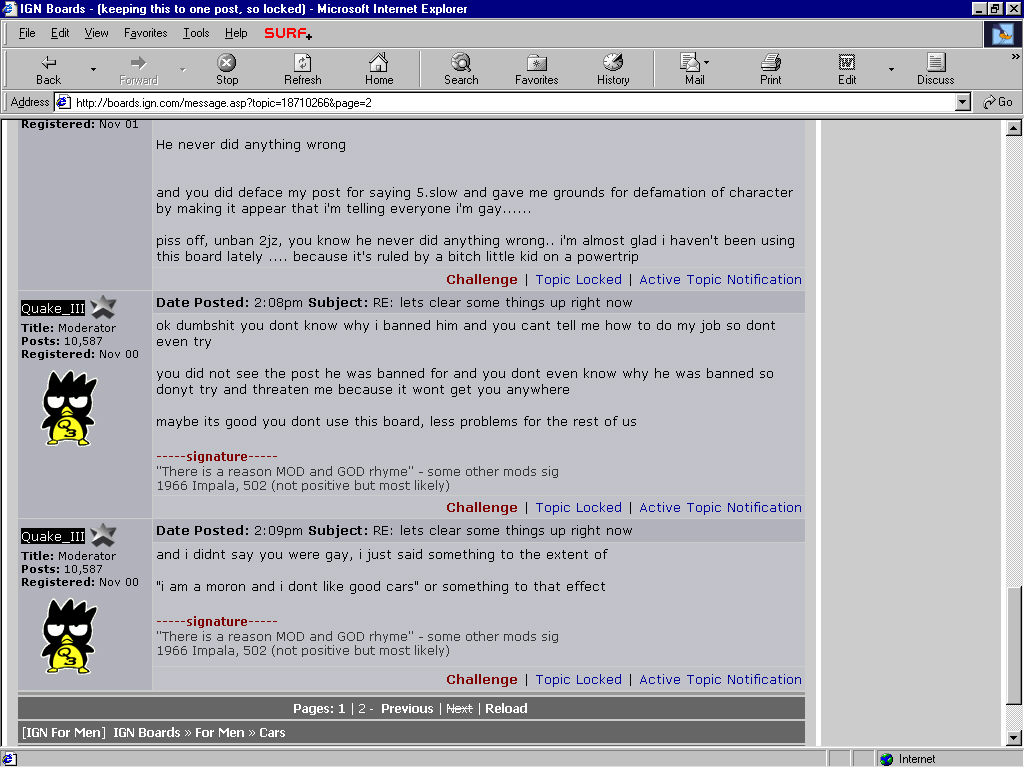This screenshot has height=768, width=1024.
Task: Click the Previous page link
Action: pyautogui.click(x=407, y=709)
